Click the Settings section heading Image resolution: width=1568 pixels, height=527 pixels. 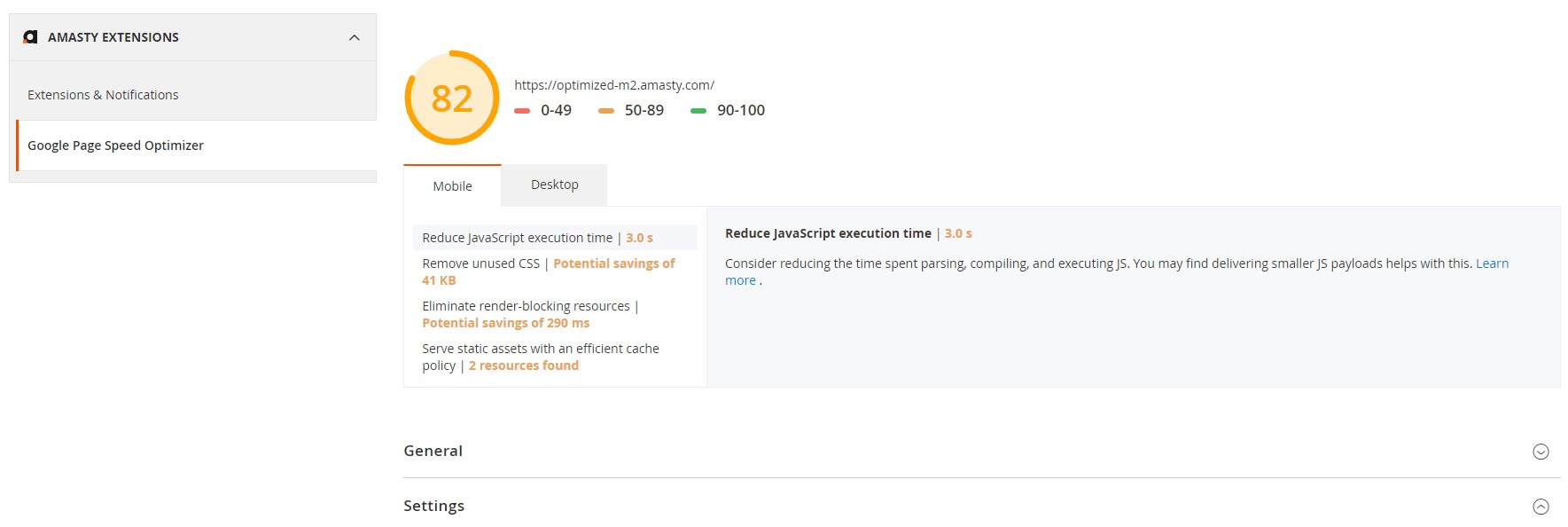click(433, 506)
